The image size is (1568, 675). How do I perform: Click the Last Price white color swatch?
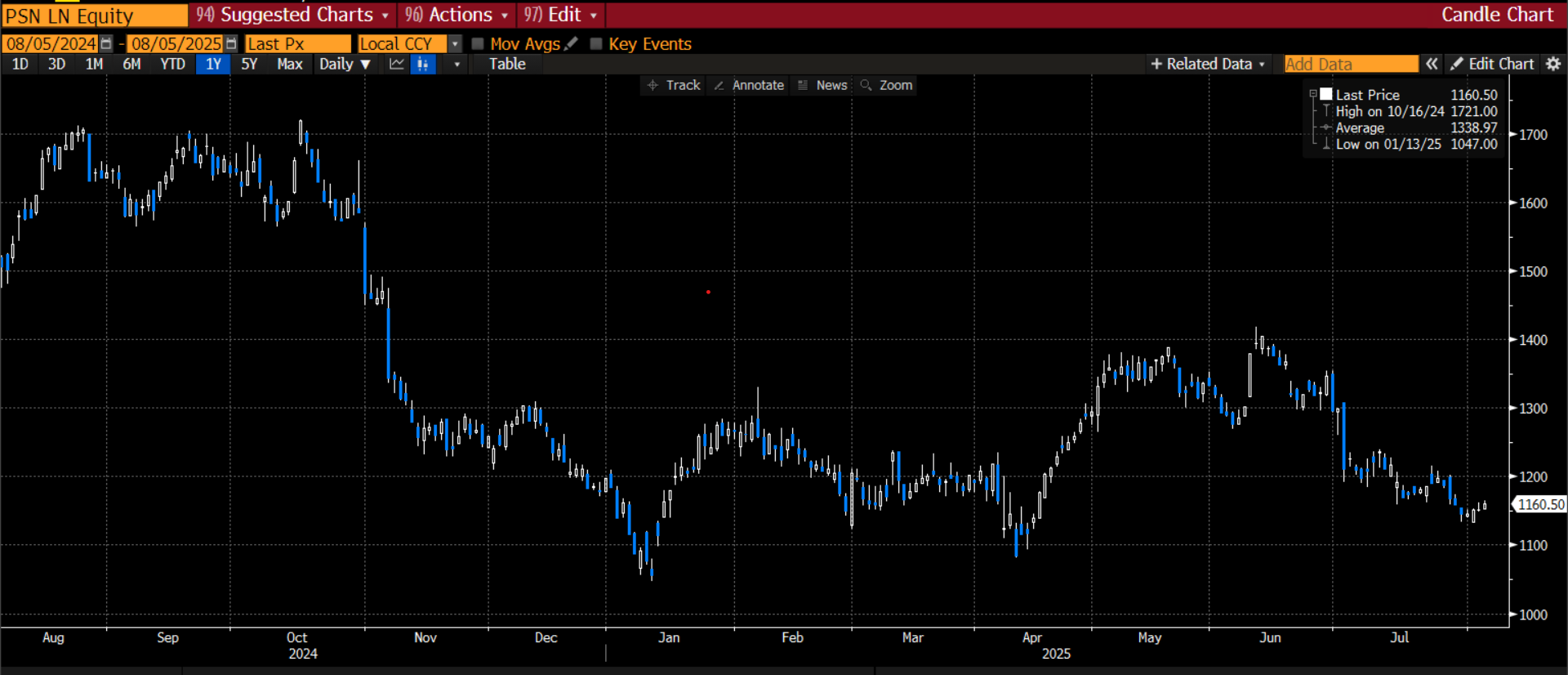pos(1326,95)
